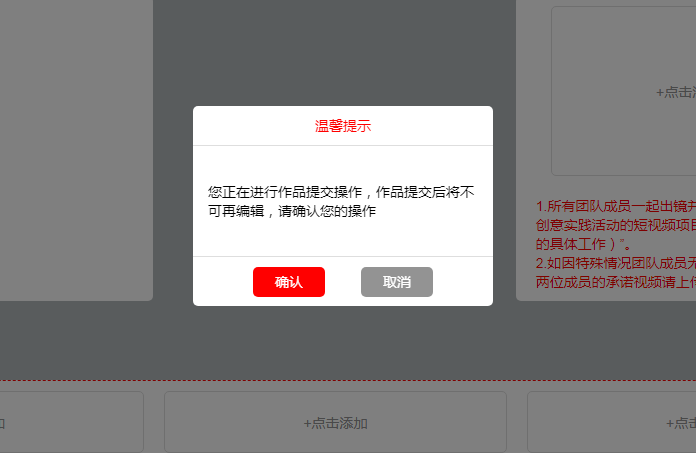Cancel submission with the gray 取消 button
Viewport: 696px width, 453px height.
pos(397,282)
